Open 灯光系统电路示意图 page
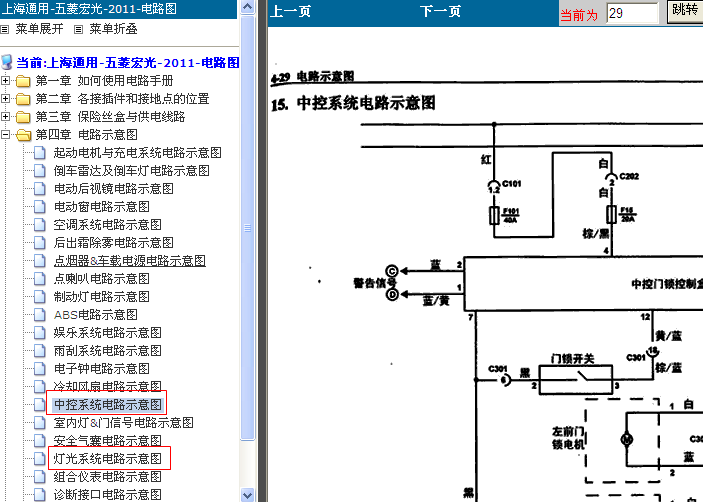This screenshot has height=502, width=703. (108, 458)
